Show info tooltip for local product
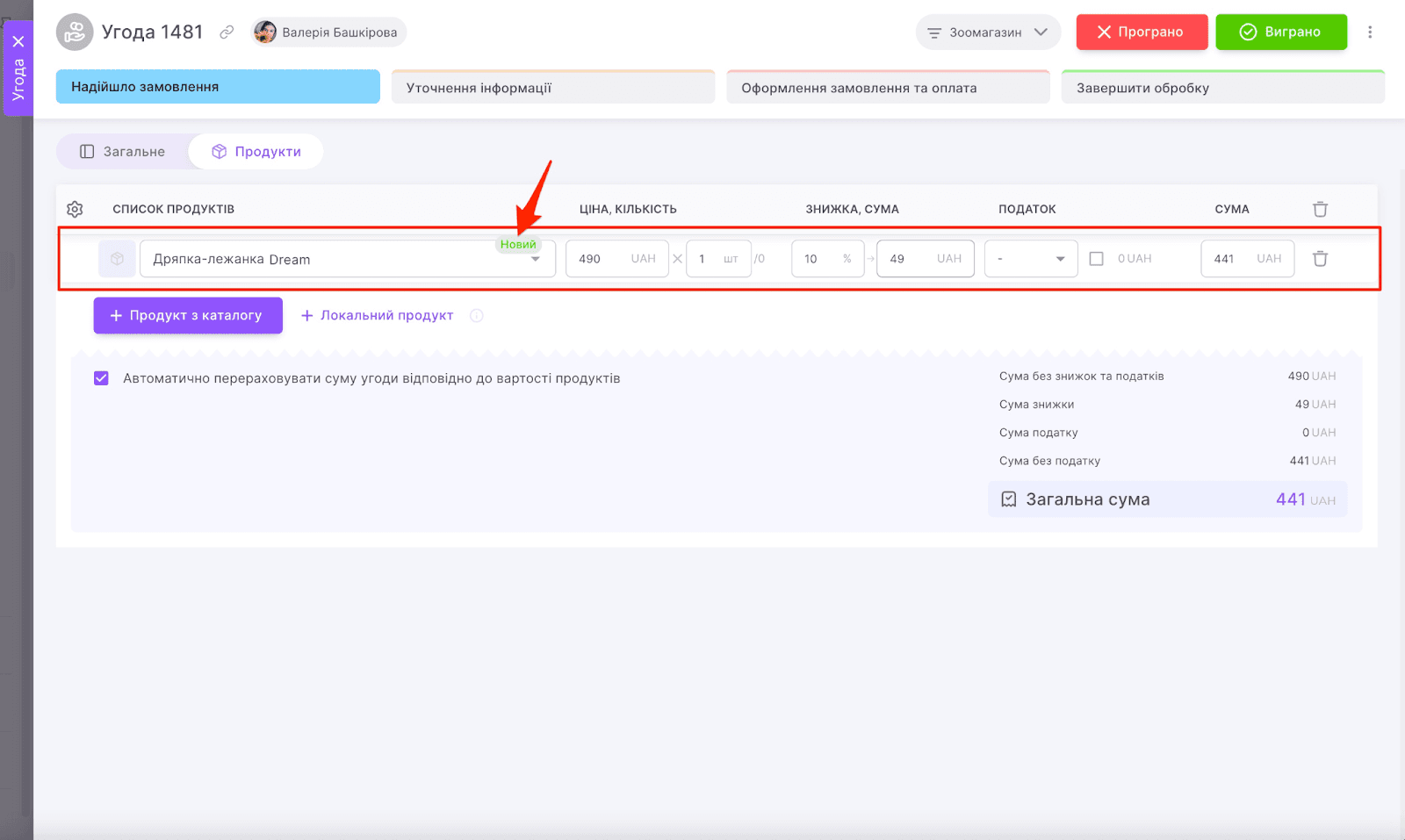The height and width of the screenshot is (840, 1405). [477, 316]
